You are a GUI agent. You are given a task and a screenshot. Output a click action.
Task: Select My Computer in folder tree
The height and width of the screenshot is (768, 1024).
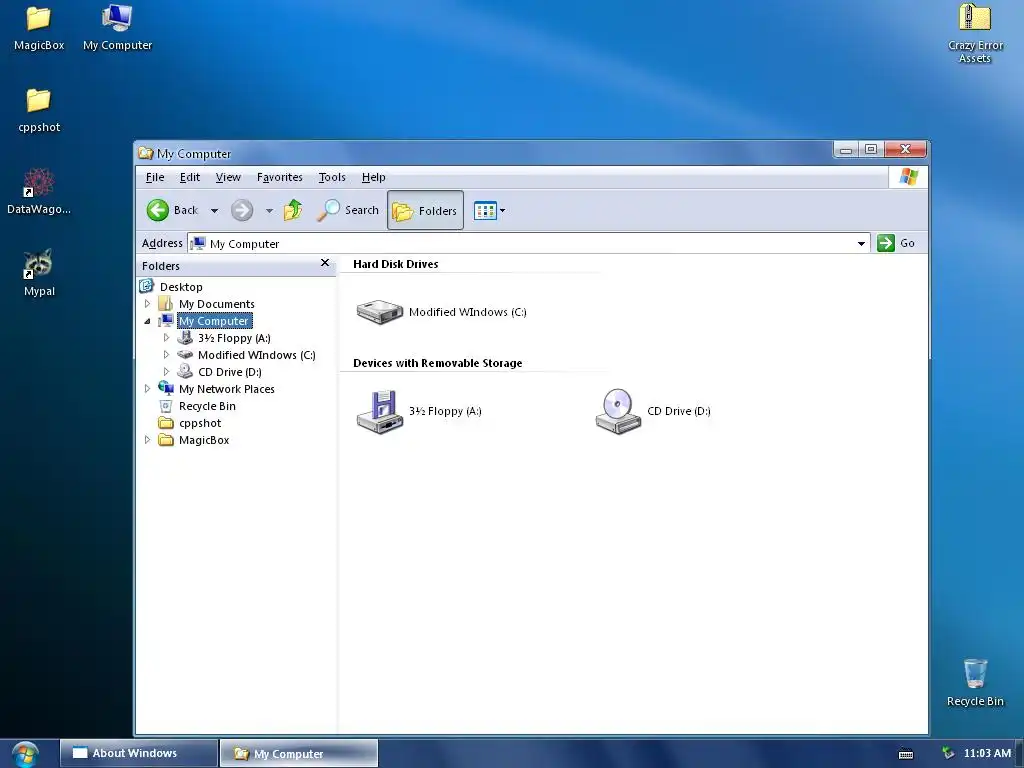coord(214,321)
